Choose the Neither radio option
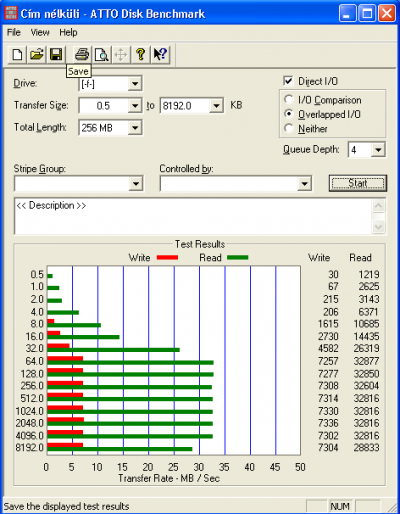This screenshot has height=514, width=400. click(288, 128)
